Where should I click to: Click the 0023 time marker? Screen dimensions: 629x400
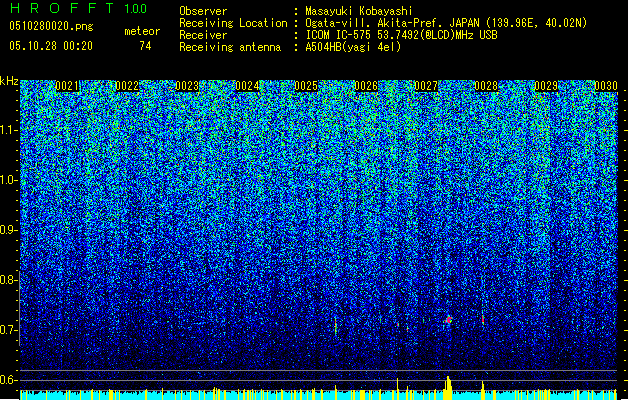click(187, 86)
